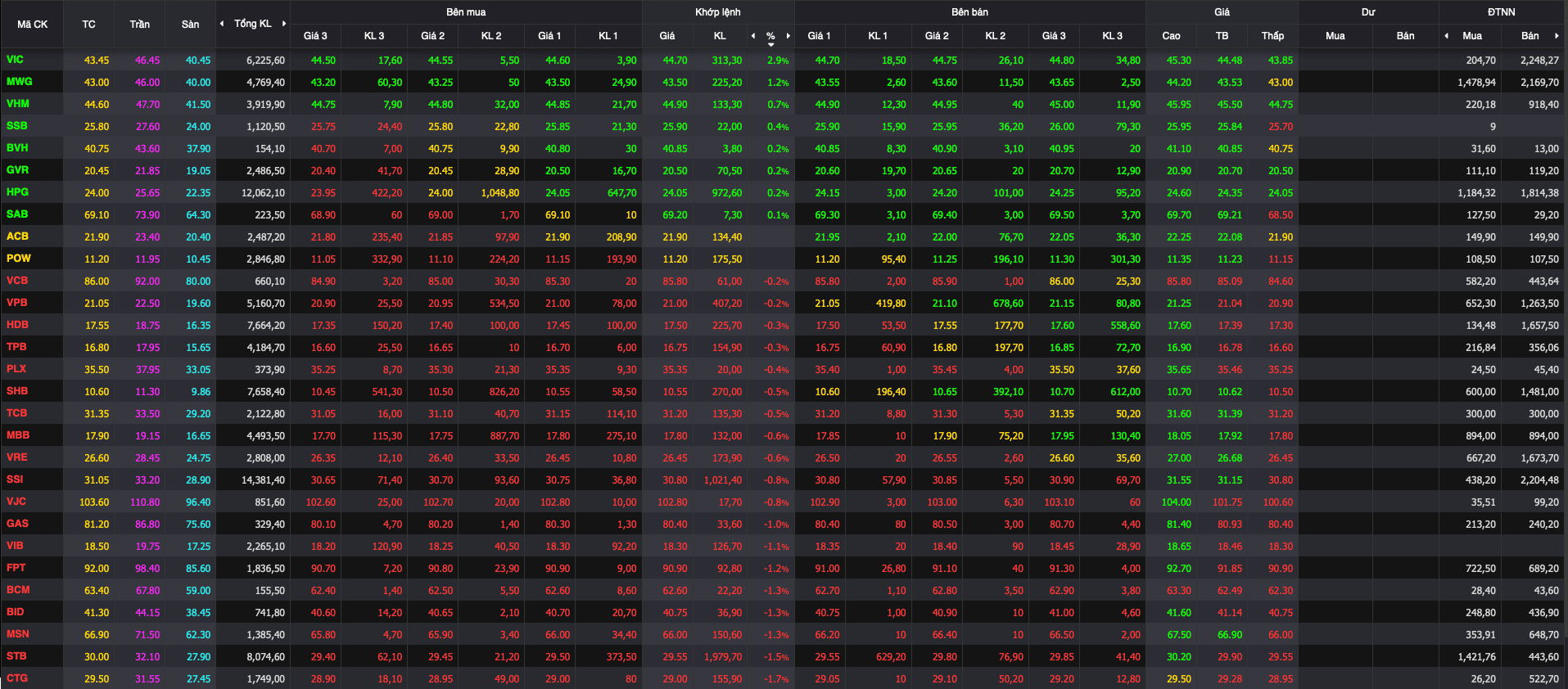Click the Bán header under Dư
1568x689 pixels.
pos(1405,36)
